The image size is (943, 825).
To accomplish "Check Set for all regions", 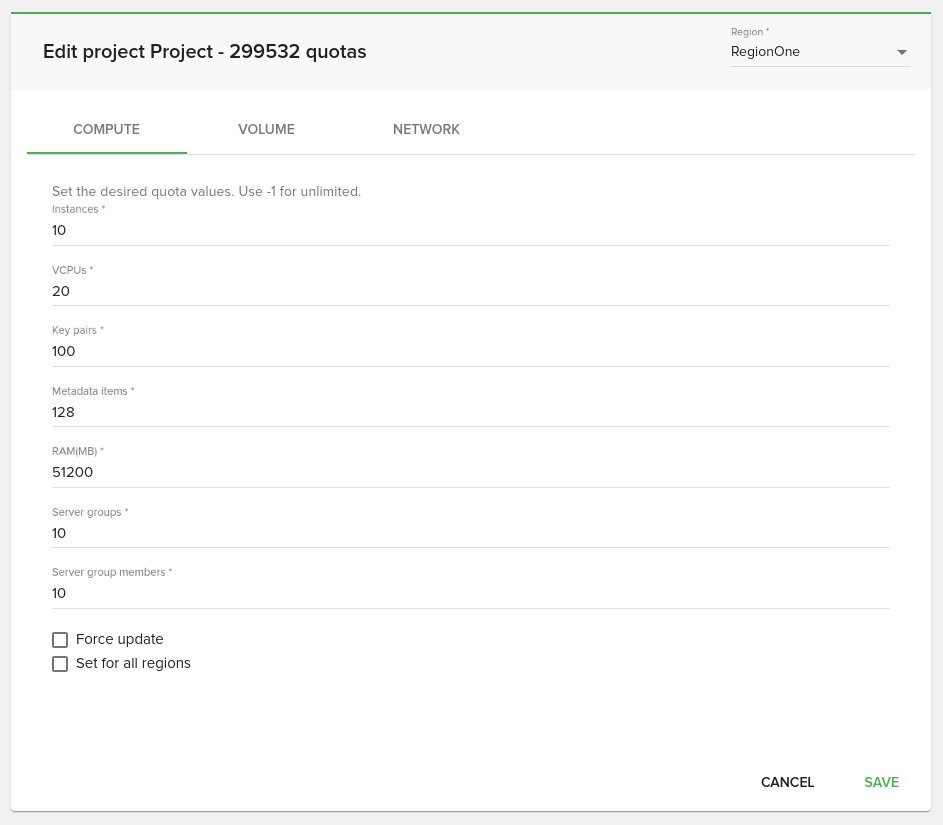I will 60,663.
